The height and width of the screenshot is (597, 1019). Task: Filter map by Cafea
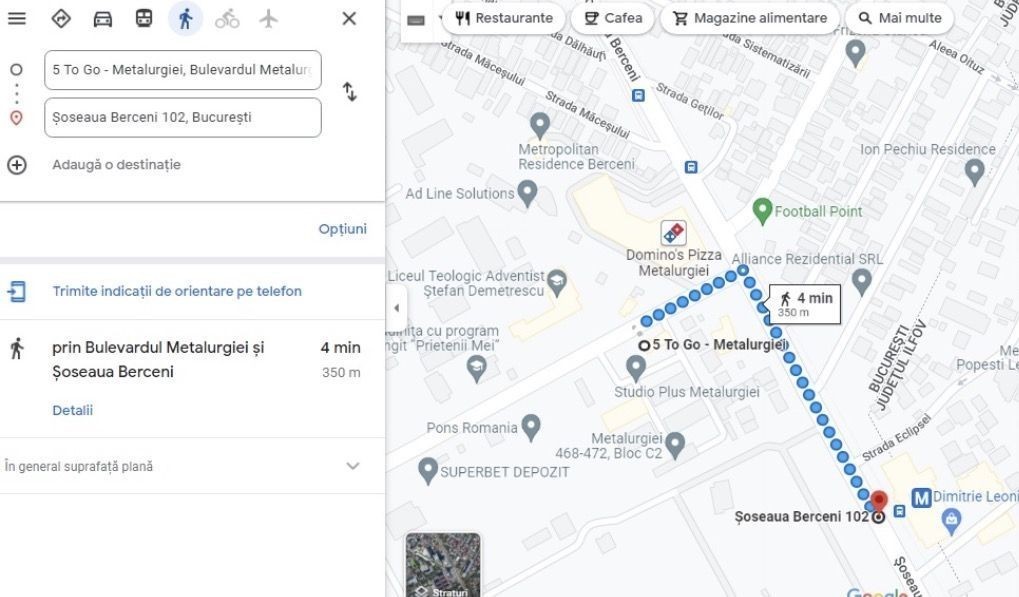[x=613, y=18]
